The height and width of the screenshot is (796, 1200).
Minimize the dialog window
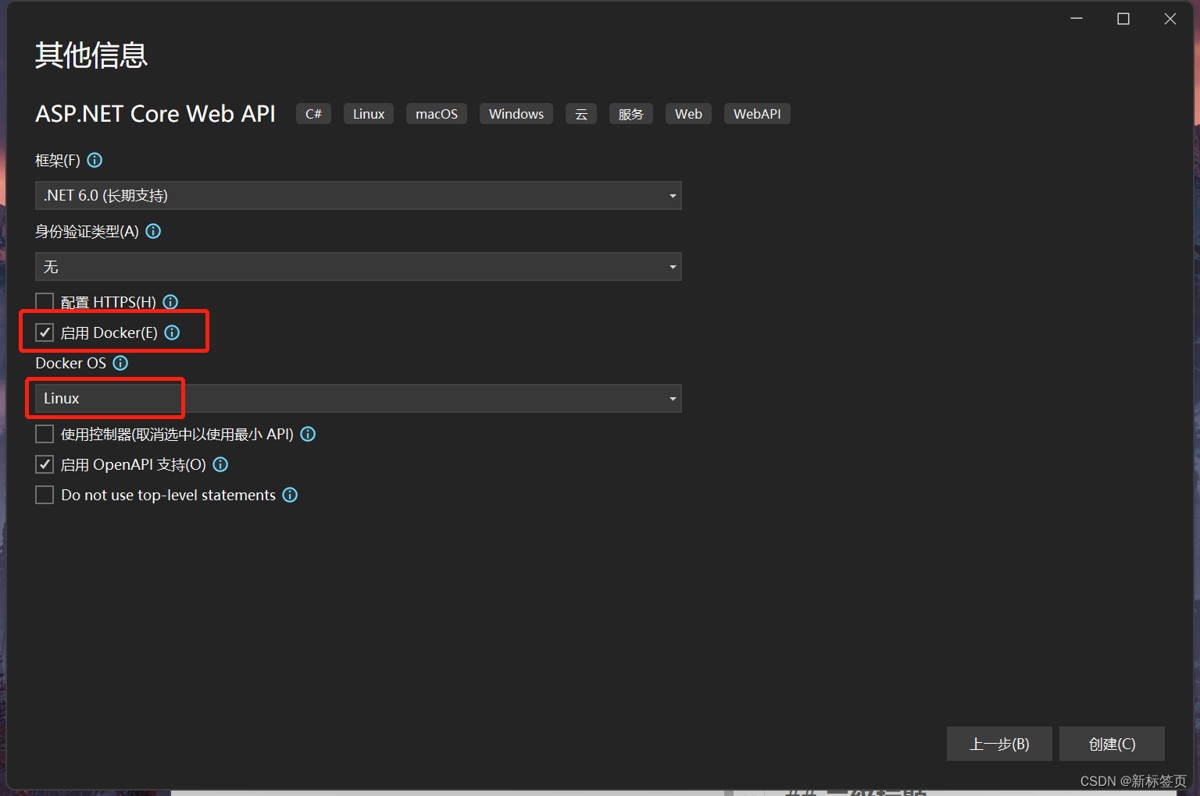click(1077, 19)
